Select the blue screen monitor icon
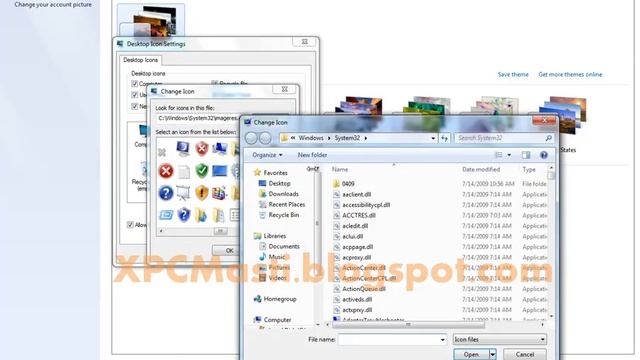 pos(220,171)
